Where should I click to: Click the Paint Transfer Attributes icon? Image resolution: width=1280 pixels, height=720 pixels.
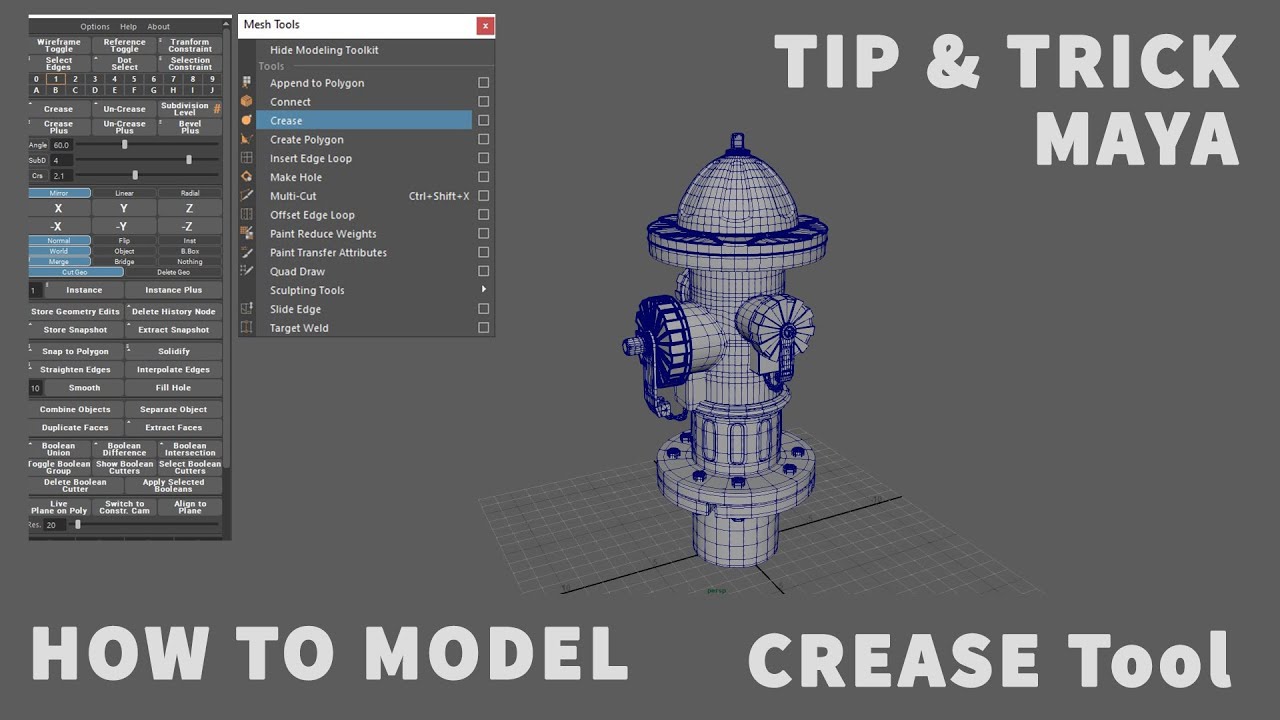247,252
